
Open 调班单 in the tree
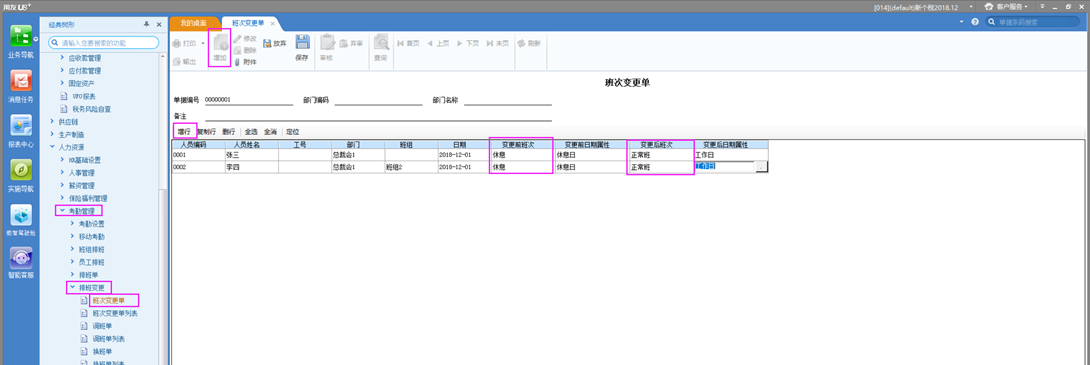click(x=101, y=326)
